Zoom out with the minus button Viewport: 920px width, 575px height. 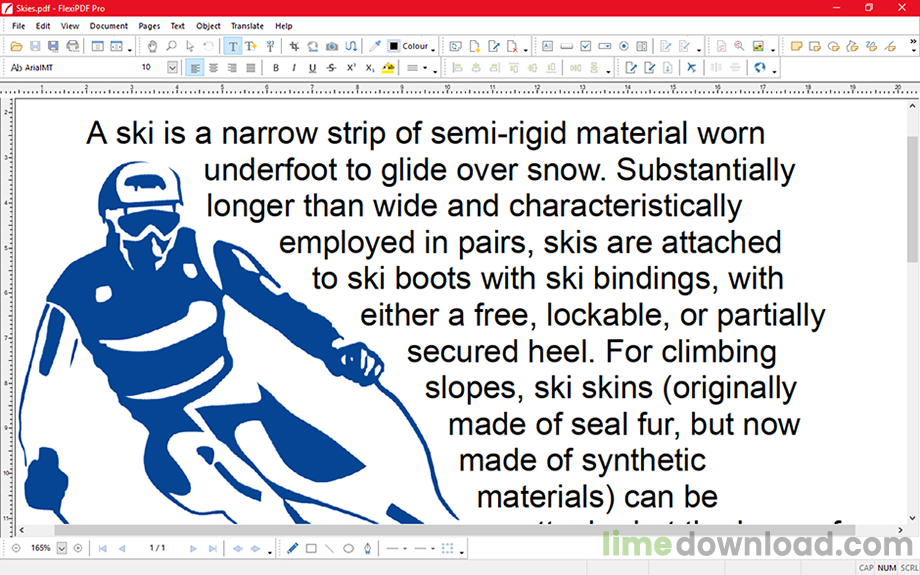(16, 549)
